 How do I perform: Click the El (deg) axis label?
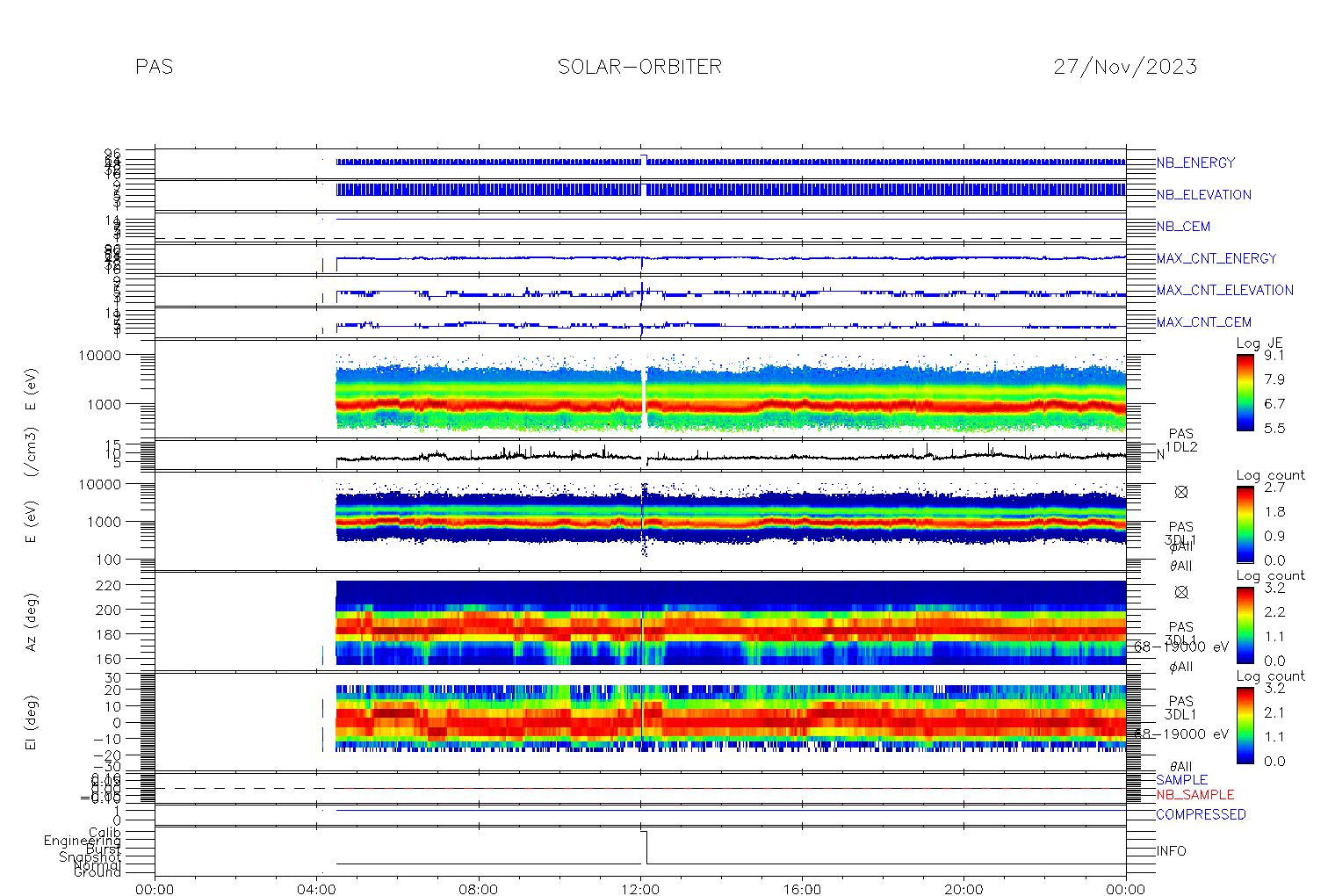pyautogui.click(x=32, y=723)
